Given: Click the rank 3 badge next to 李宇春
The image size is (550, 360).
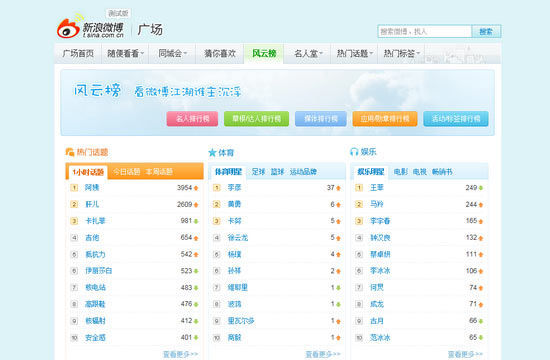Looking at the screenshot, I should [x=359, y=221].
